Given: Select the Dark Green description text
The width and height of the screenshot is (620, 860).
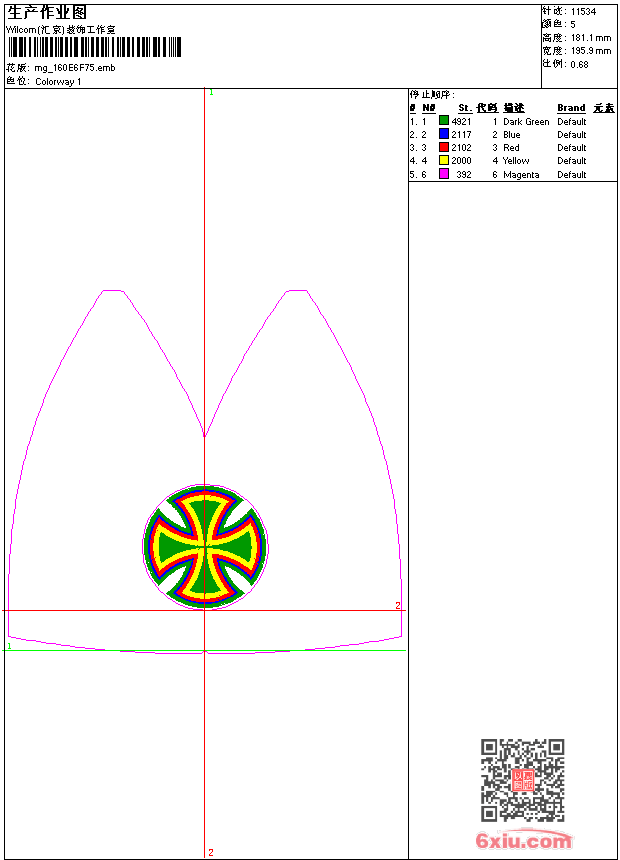Looking at the screenshot, I should (x=526, y=121).
